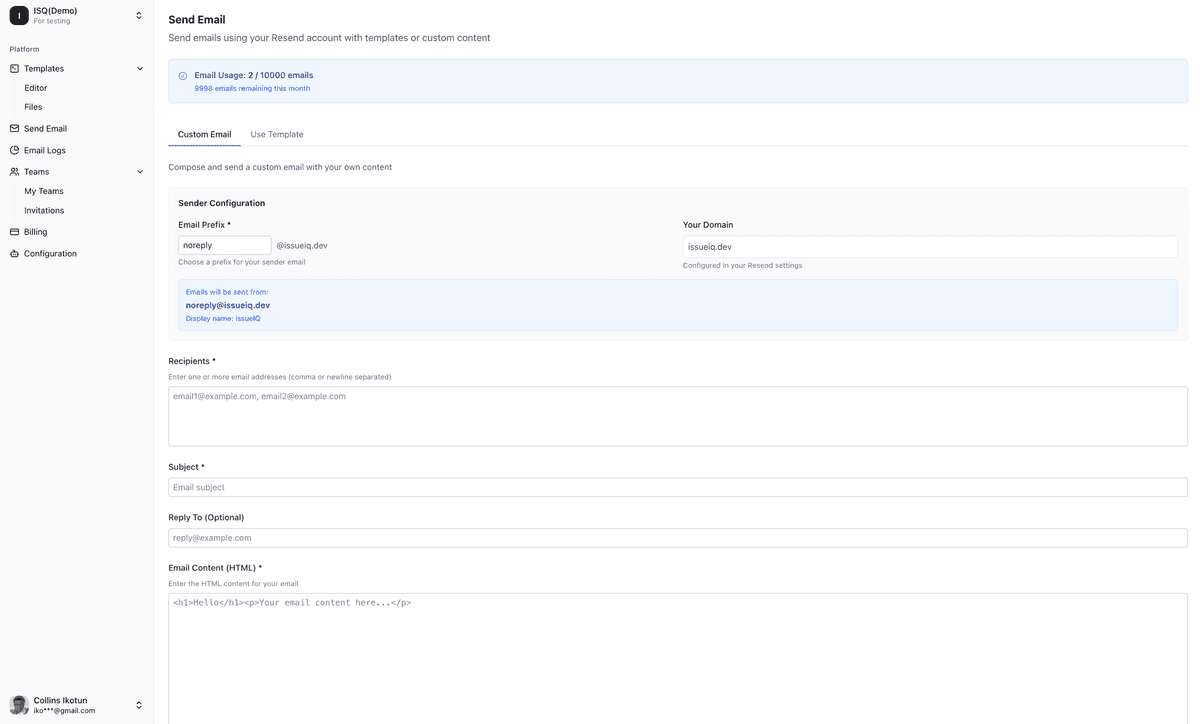The width and height of the screenshot is (1200, 724).
Task: Click the Email Logs clock icon
Action: (x=14, y=150)
